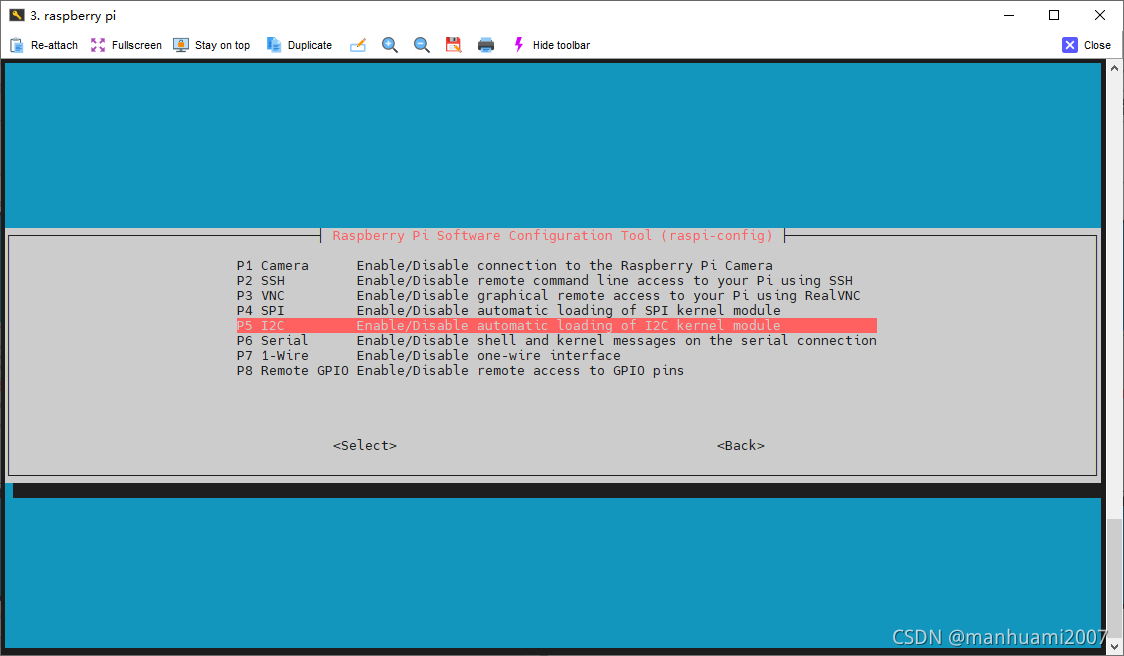Print the terminal with the printer icon

coord(486,45)
